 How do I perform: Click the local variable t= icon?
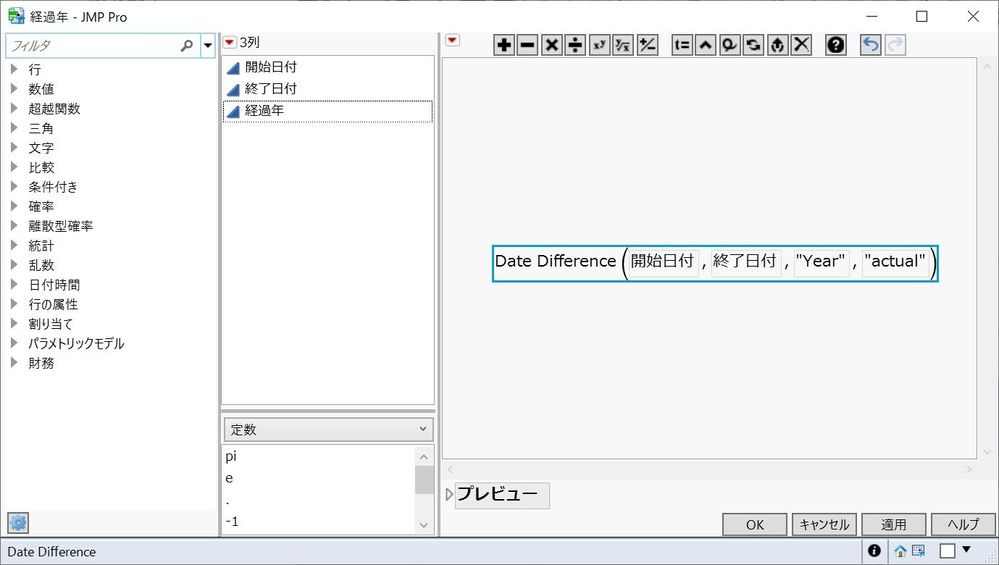pyautogui.click(x=682, y=45)
